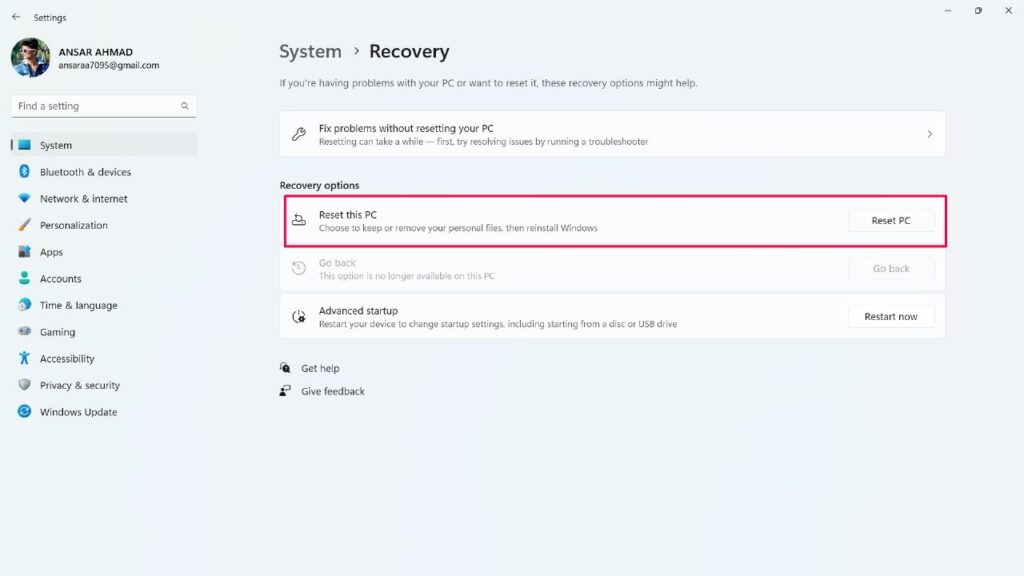Open Privacy & security shield icon

(24, 385)
